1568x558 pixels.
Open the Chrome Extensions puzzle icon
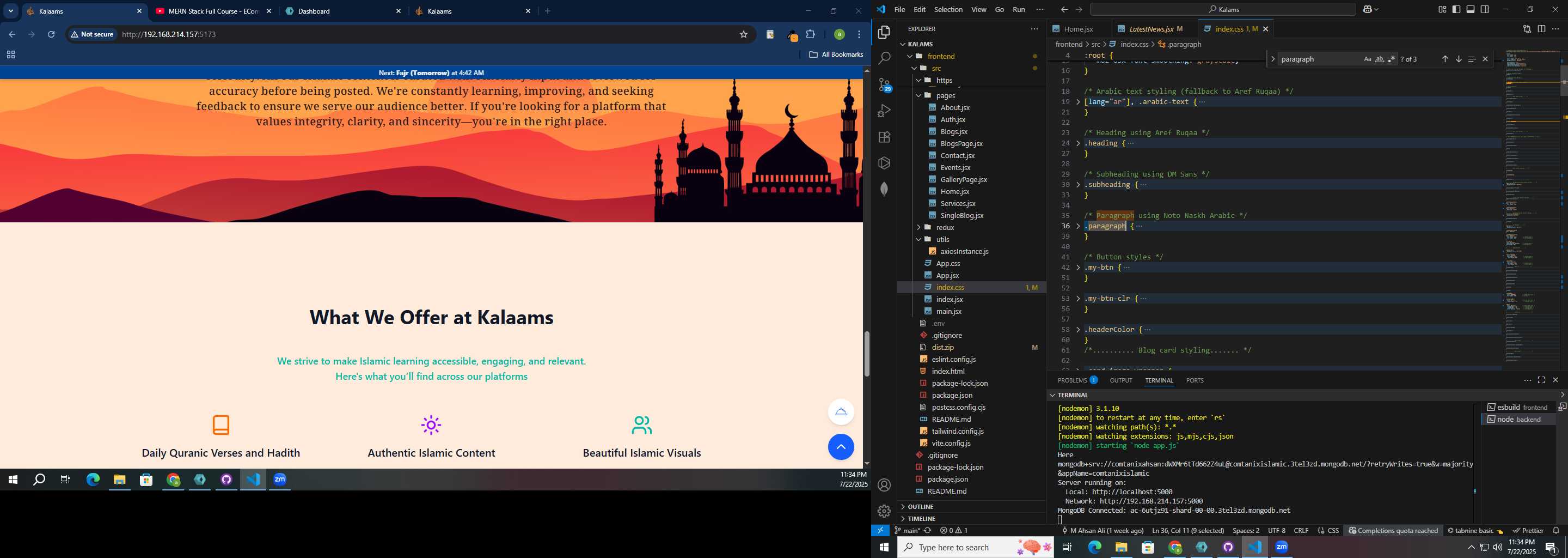[810, 35]
